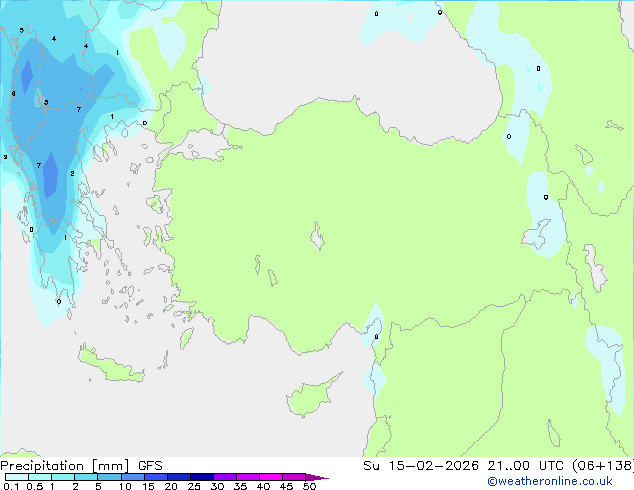Click the 1–2 mm legend color box

tap(63, 477)
